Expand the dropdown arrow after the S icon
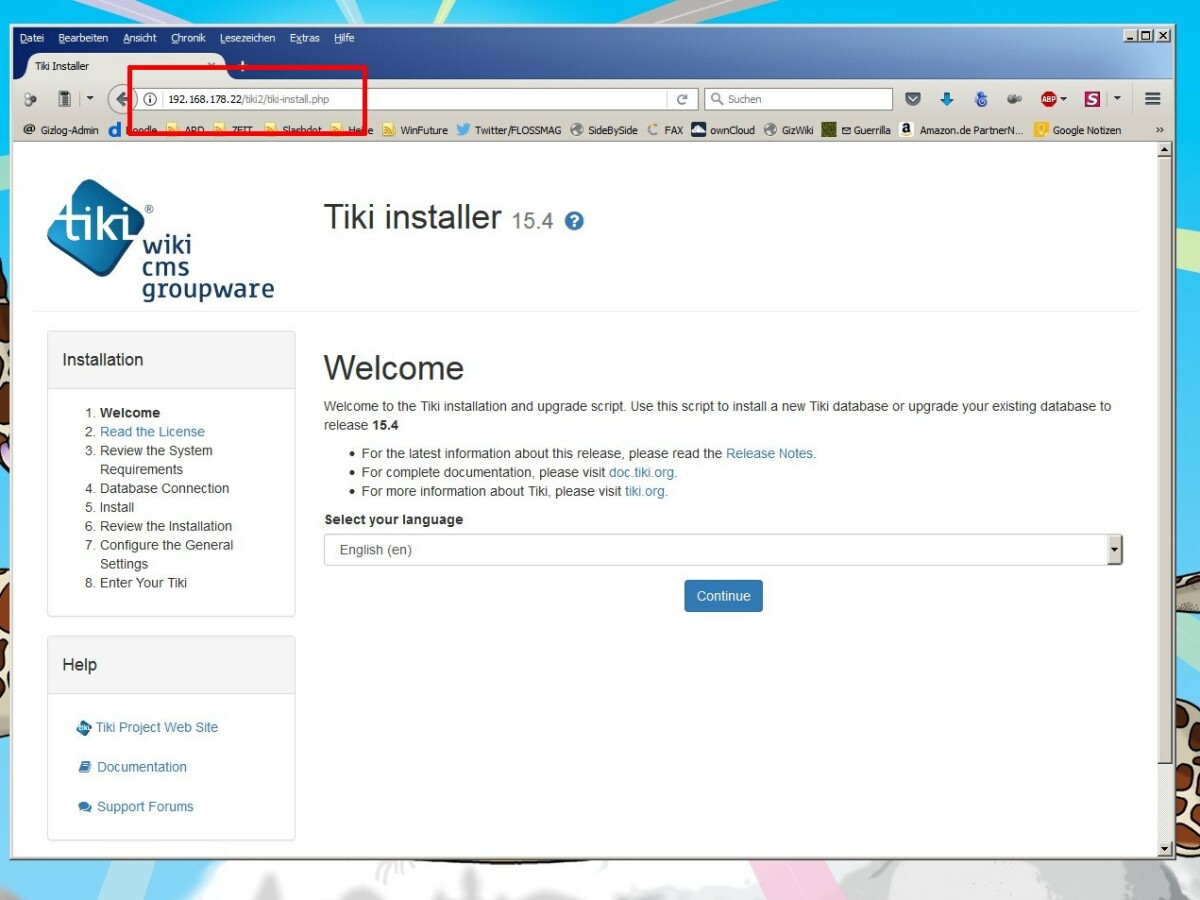1200x900 pixels. (1117, 99)
